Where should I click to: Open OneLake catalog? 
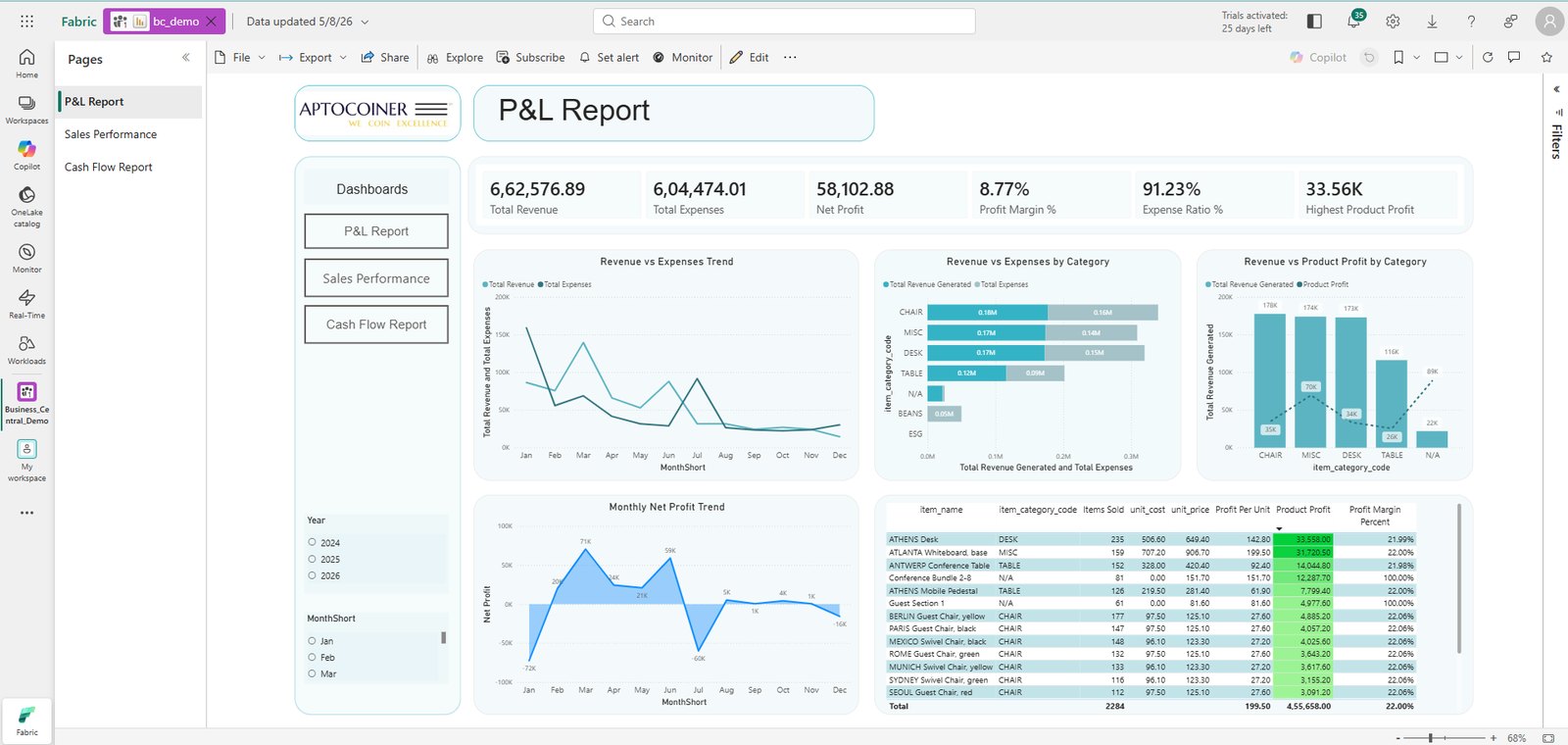26,207
